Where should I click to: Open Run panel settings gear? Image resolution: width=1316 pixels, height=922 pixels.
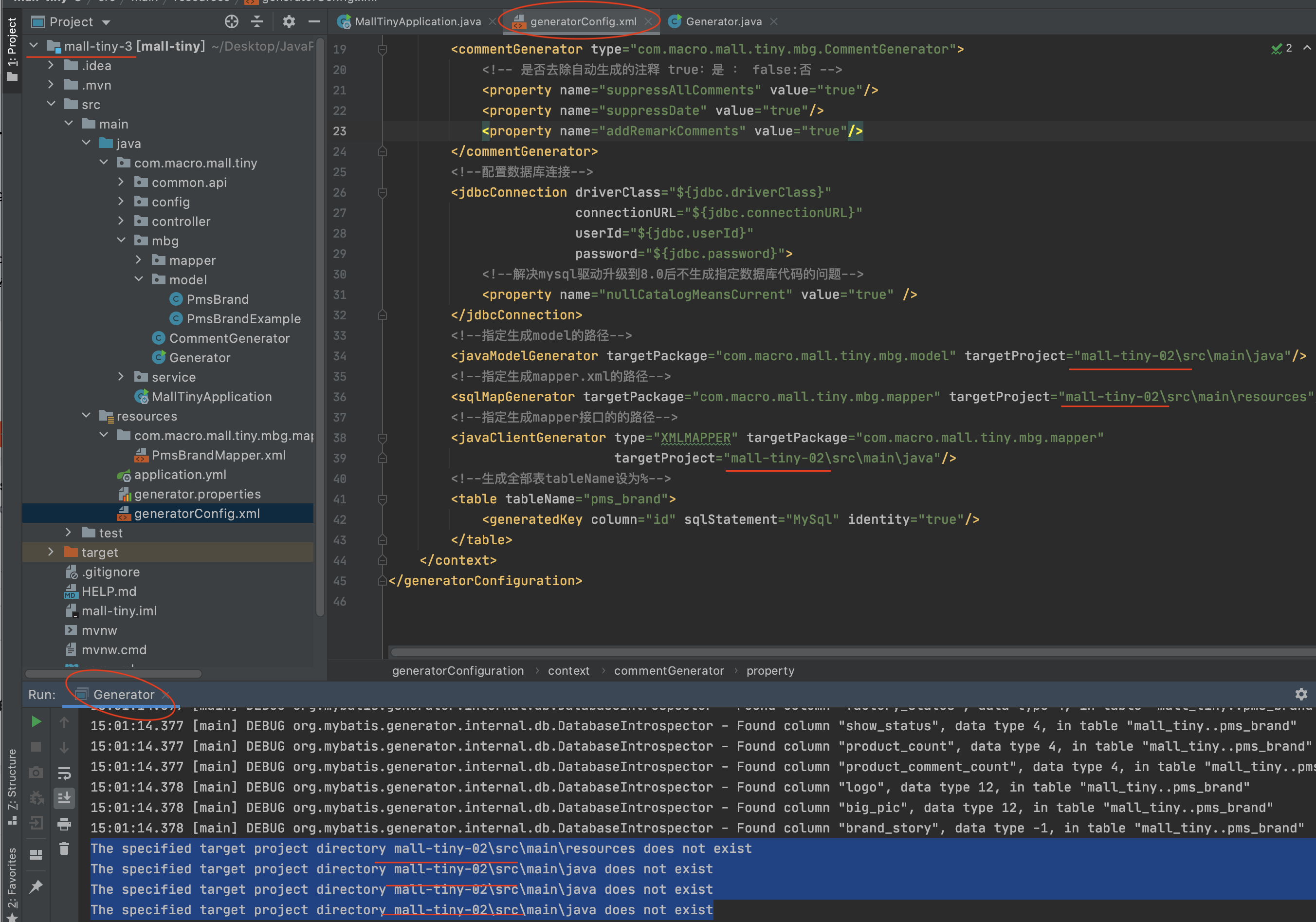point(1301,694)
